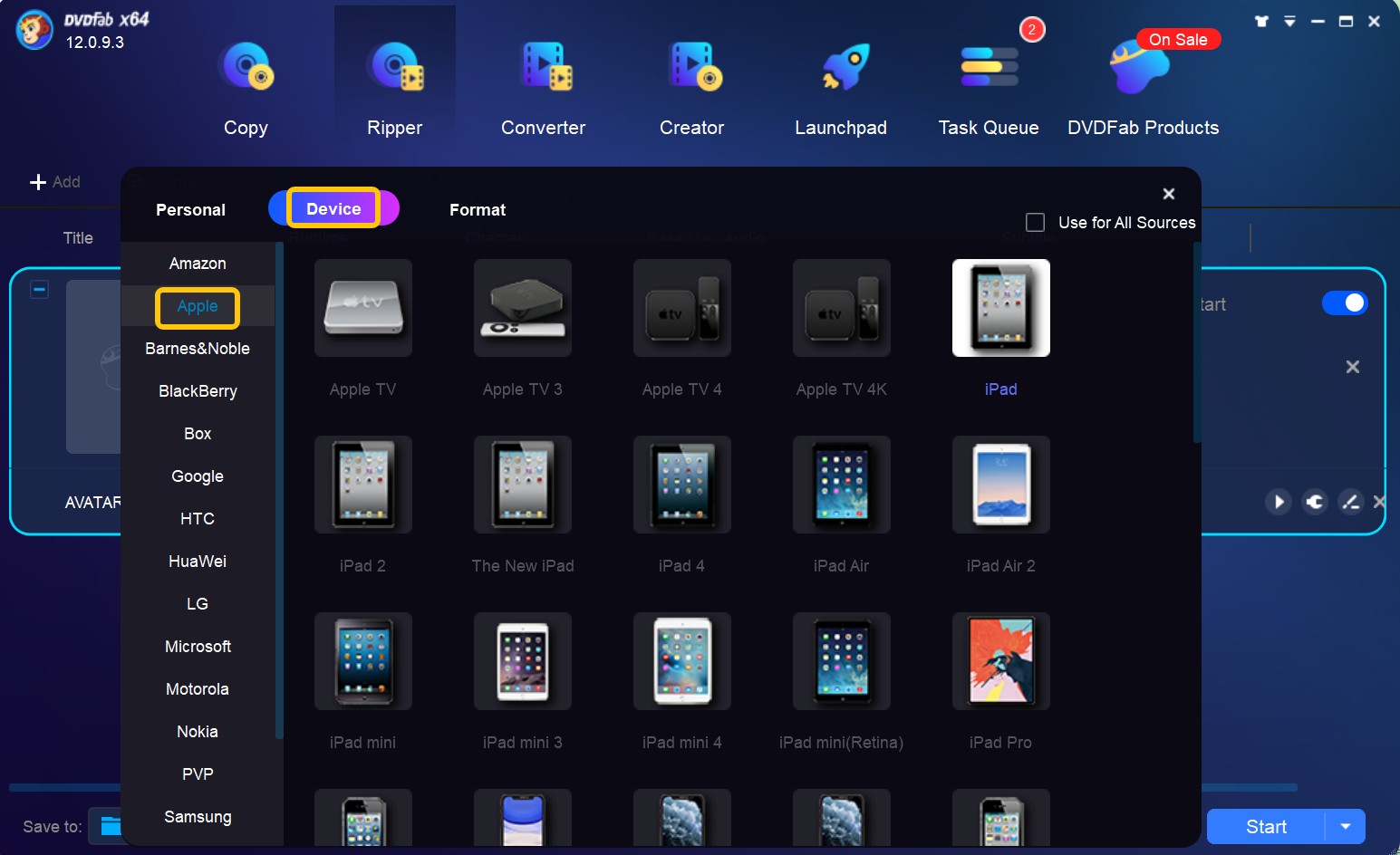This screenshot has height=855, width=1400.
Task: Open the video edit pencil icon
Action: [x=1351, y=502]
